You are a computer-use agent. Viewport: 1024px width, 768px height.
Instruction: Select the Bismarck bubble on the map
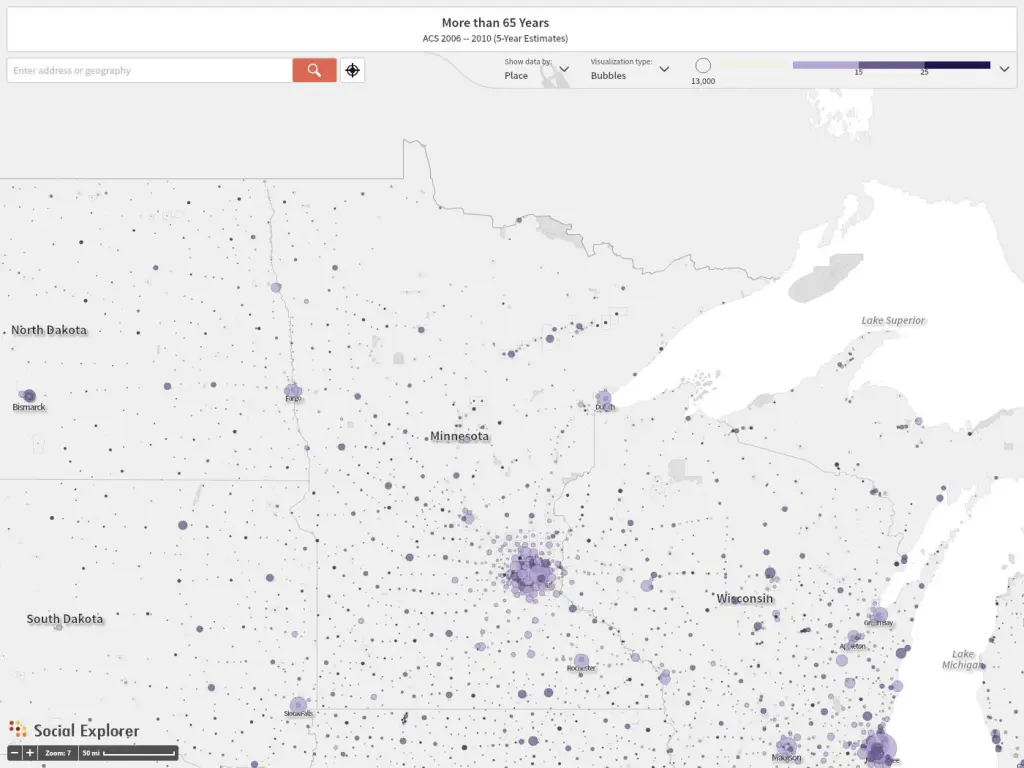(29, 396)
